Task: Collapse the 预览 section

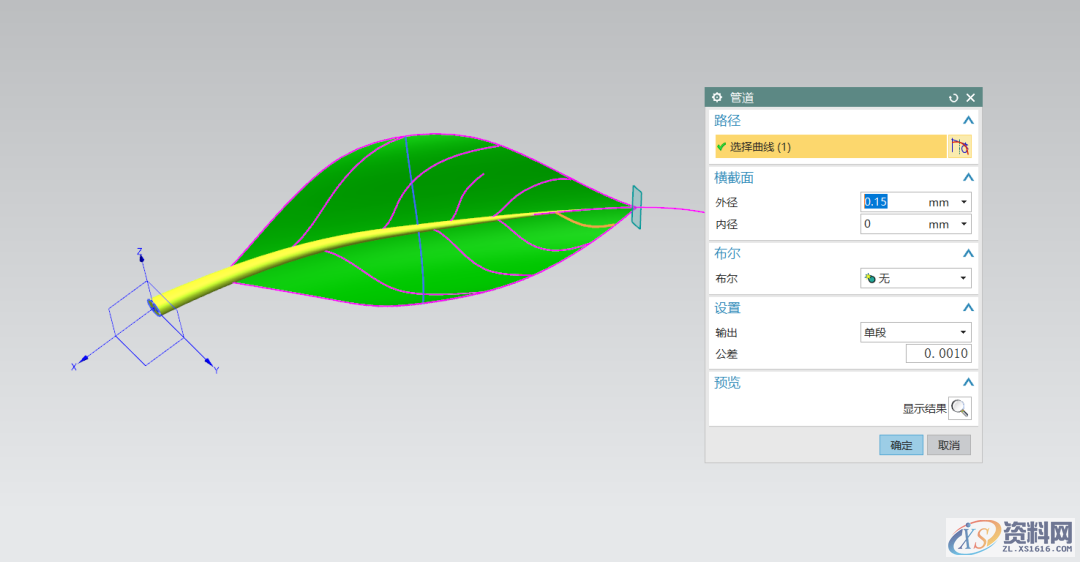Action: tap(967, 383)
